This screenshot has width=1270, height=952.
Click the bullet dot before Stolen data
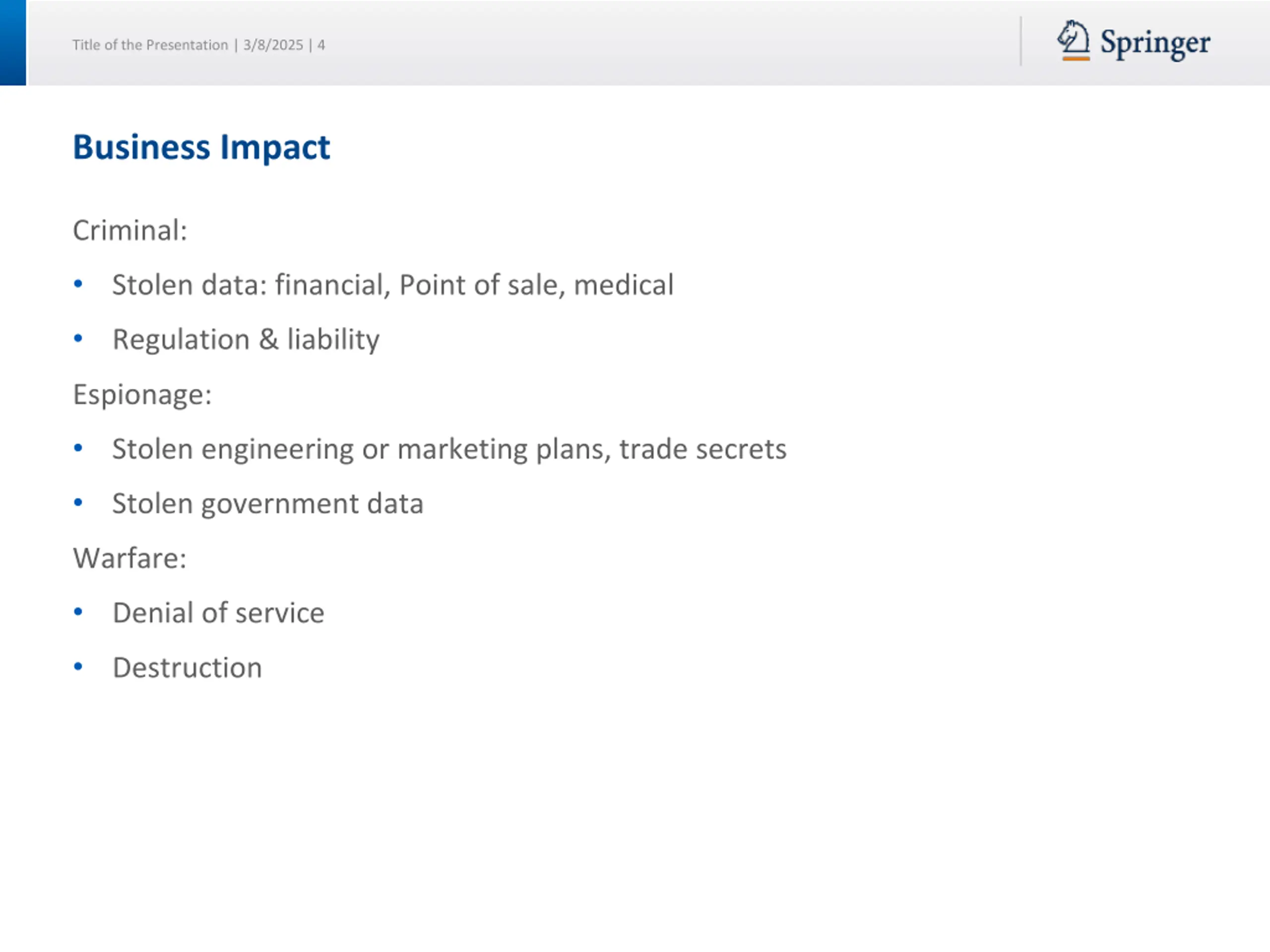(78, 284)
